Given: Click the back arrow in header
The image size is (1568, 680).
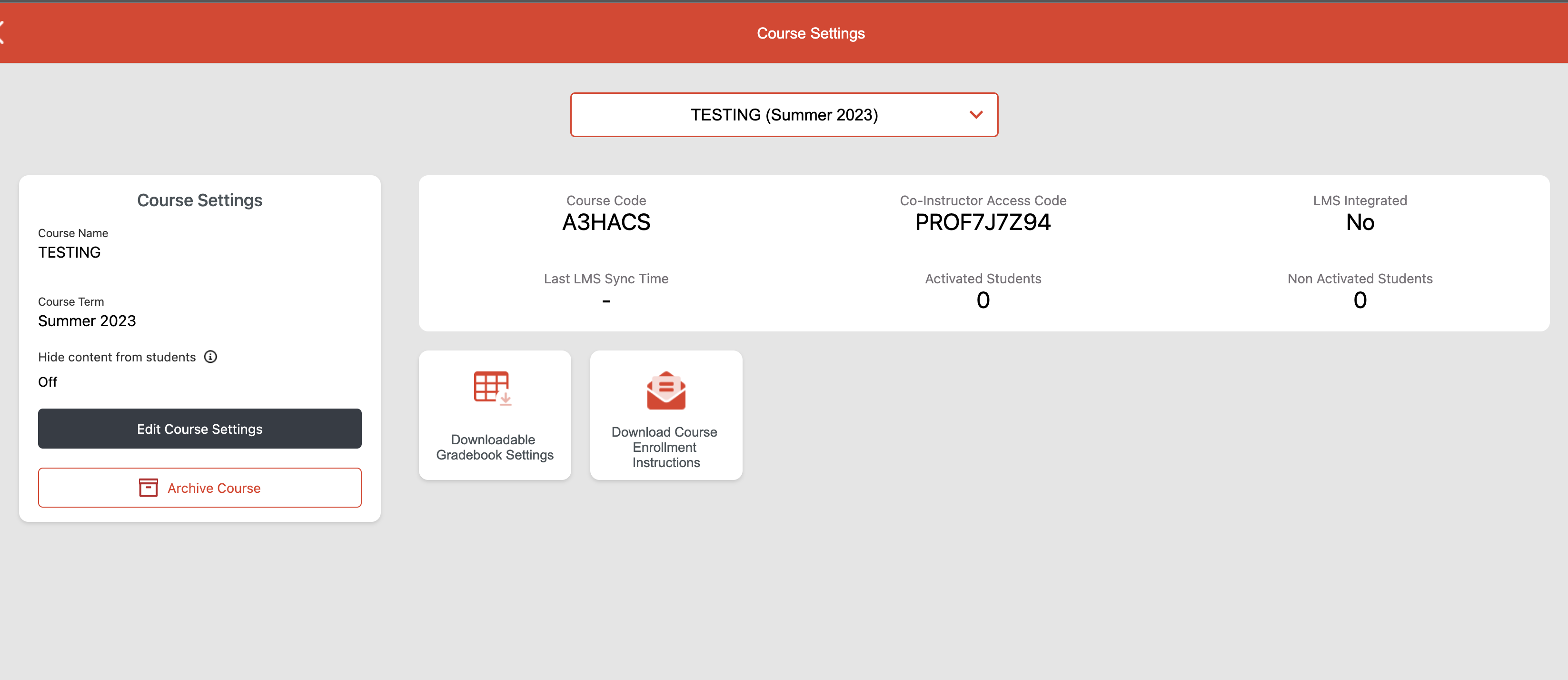Looking at the screenshot, I should pyautogui.click(x=3, y=32).
